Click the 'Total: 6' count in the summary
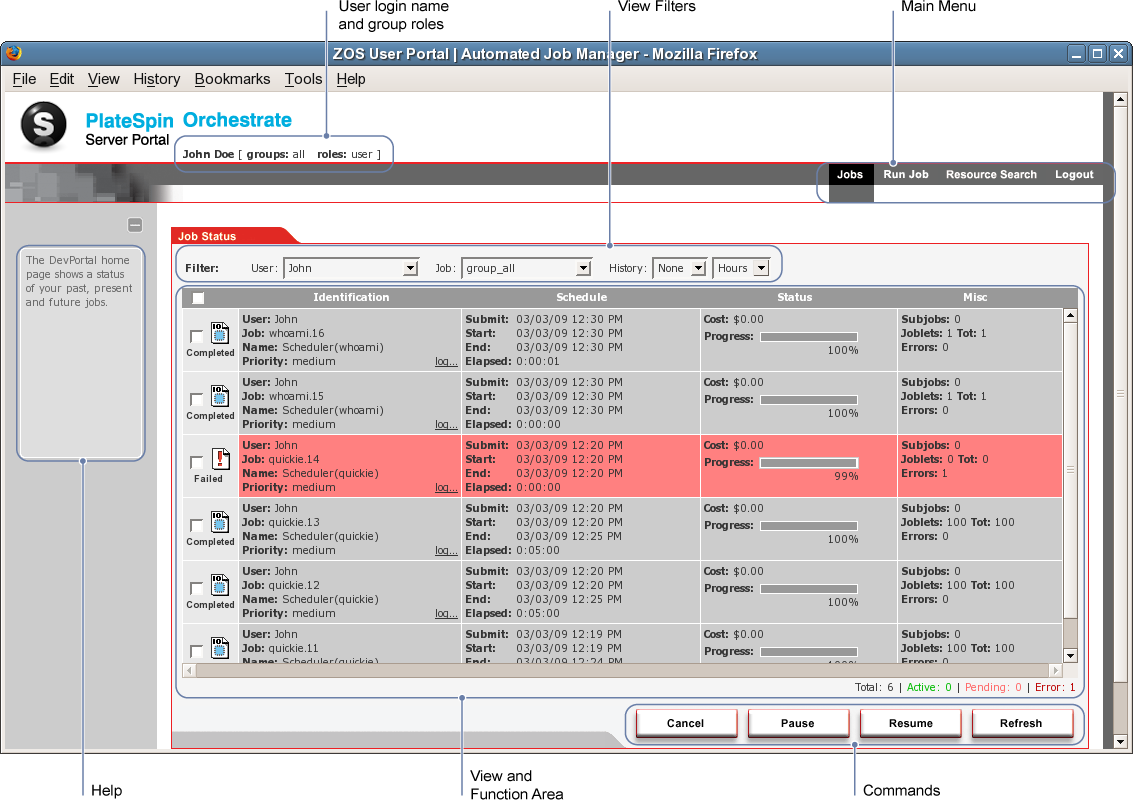The height and width of the screenshot is (800, 1133). (874, 687)
